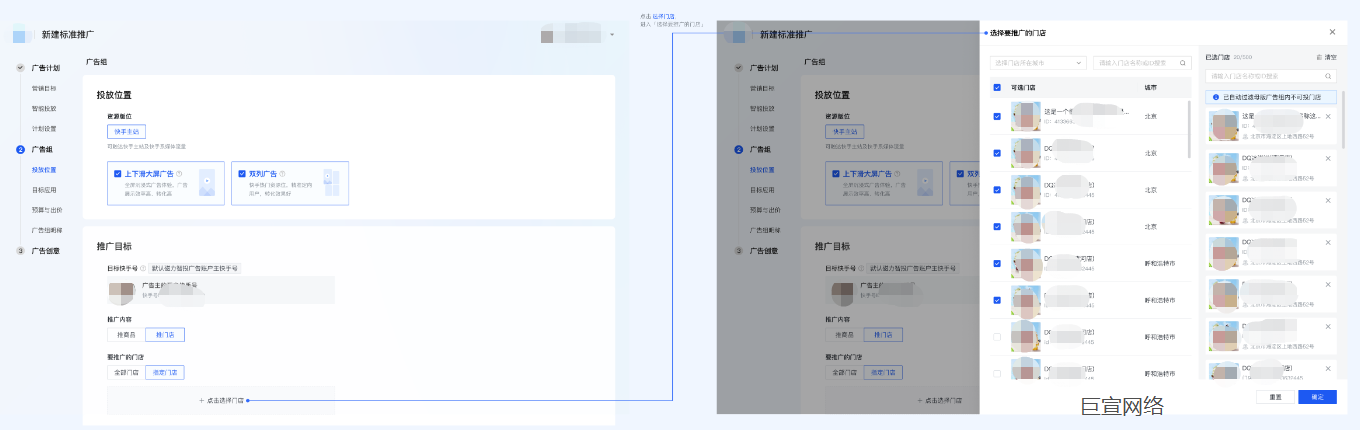
Task: Close the 选择要推广的门店 dialog
Action: click(1332, 33)
